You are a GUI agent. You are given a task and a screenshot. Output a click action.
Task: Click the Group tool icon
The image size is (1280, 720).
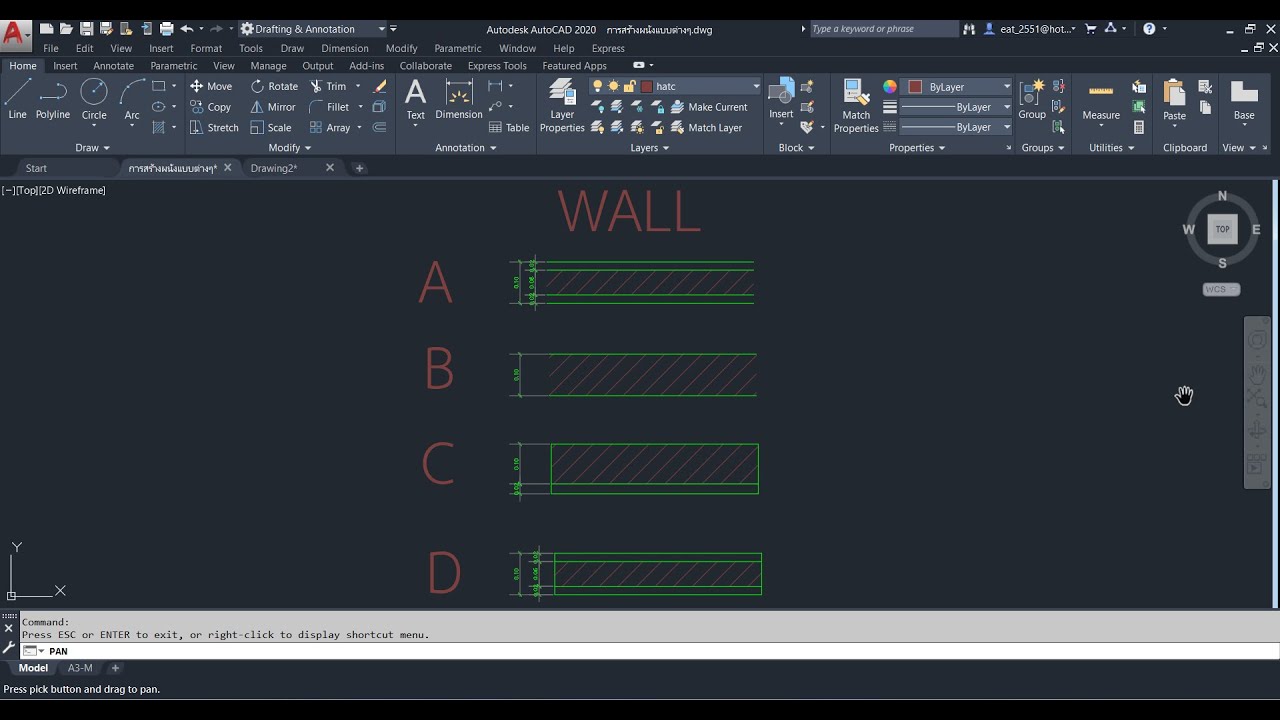[x=1032, y=100]
